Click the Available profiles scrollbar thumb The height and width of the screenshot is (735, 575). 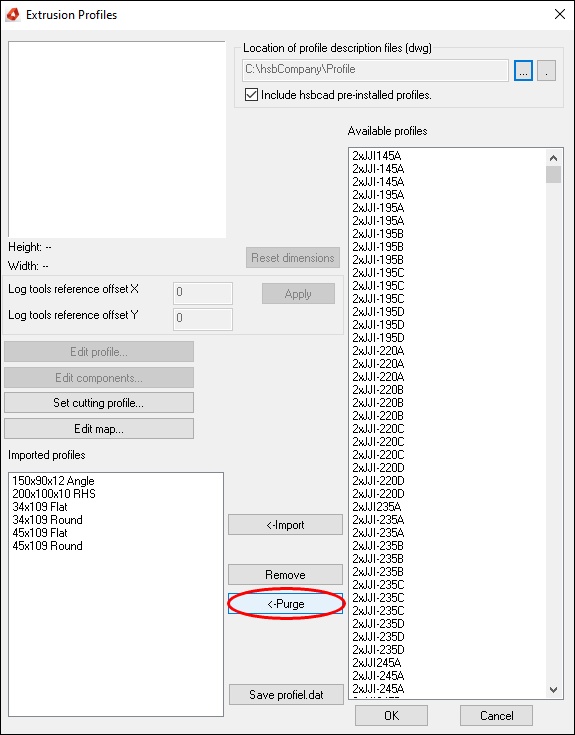(x=553, y=174)
